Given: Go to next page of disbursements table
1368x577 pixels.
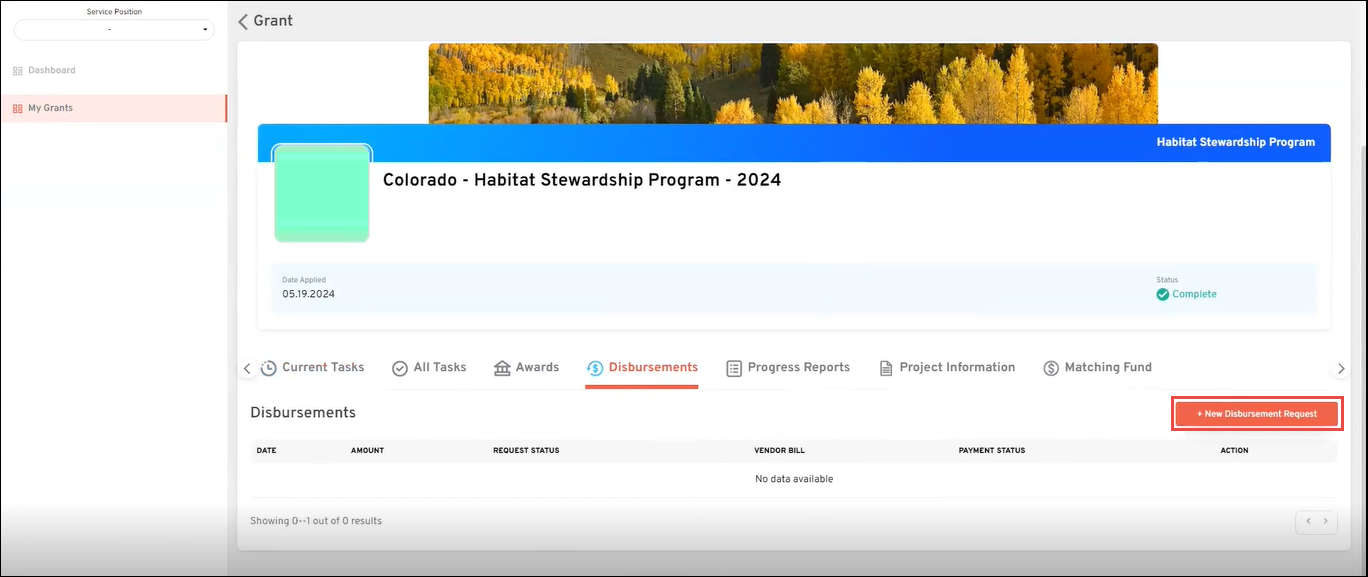Looking at the screenshot, I should 1326,521.
